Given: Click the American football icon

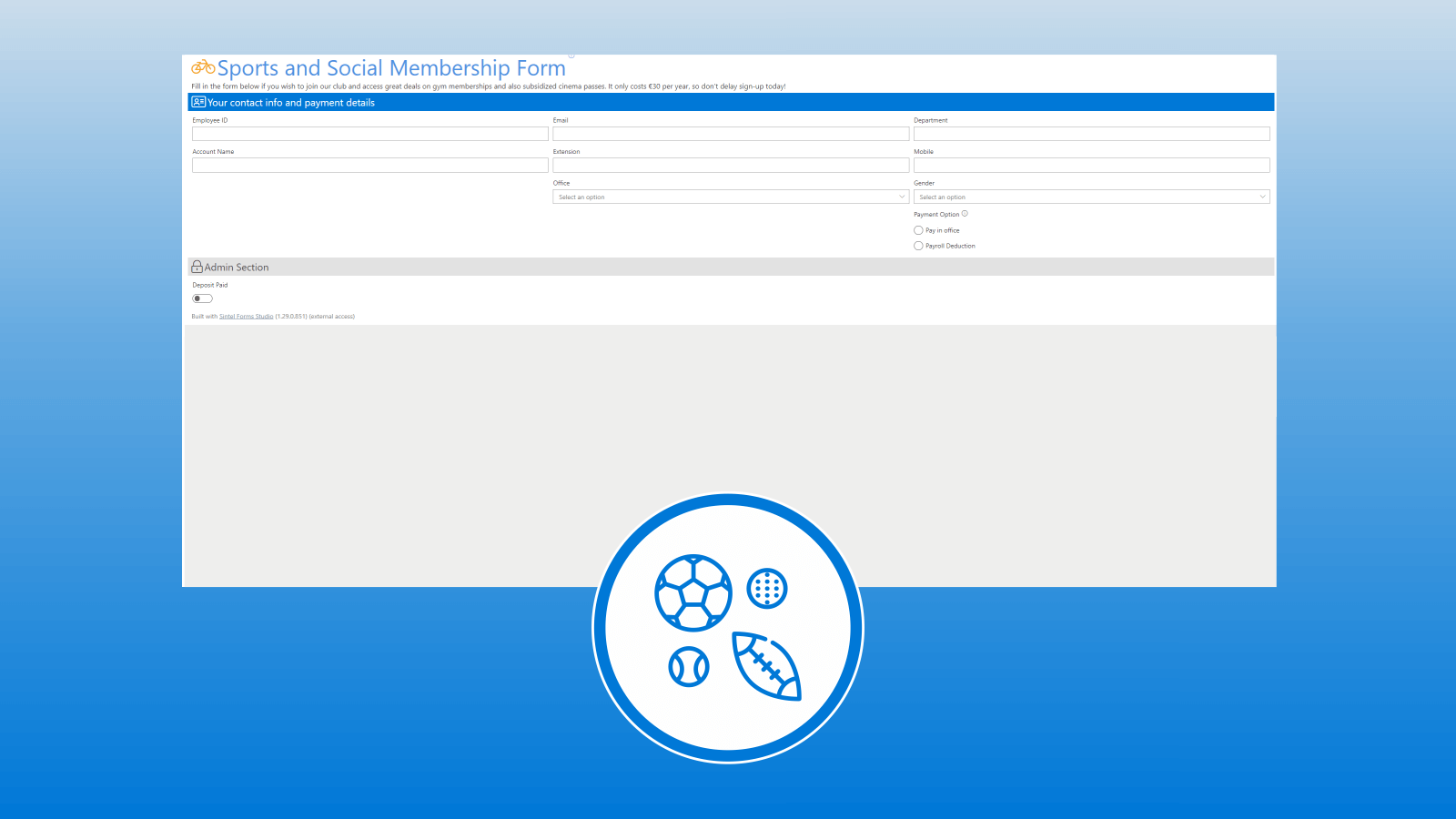Looking at the screenshot, I should 766,666.
